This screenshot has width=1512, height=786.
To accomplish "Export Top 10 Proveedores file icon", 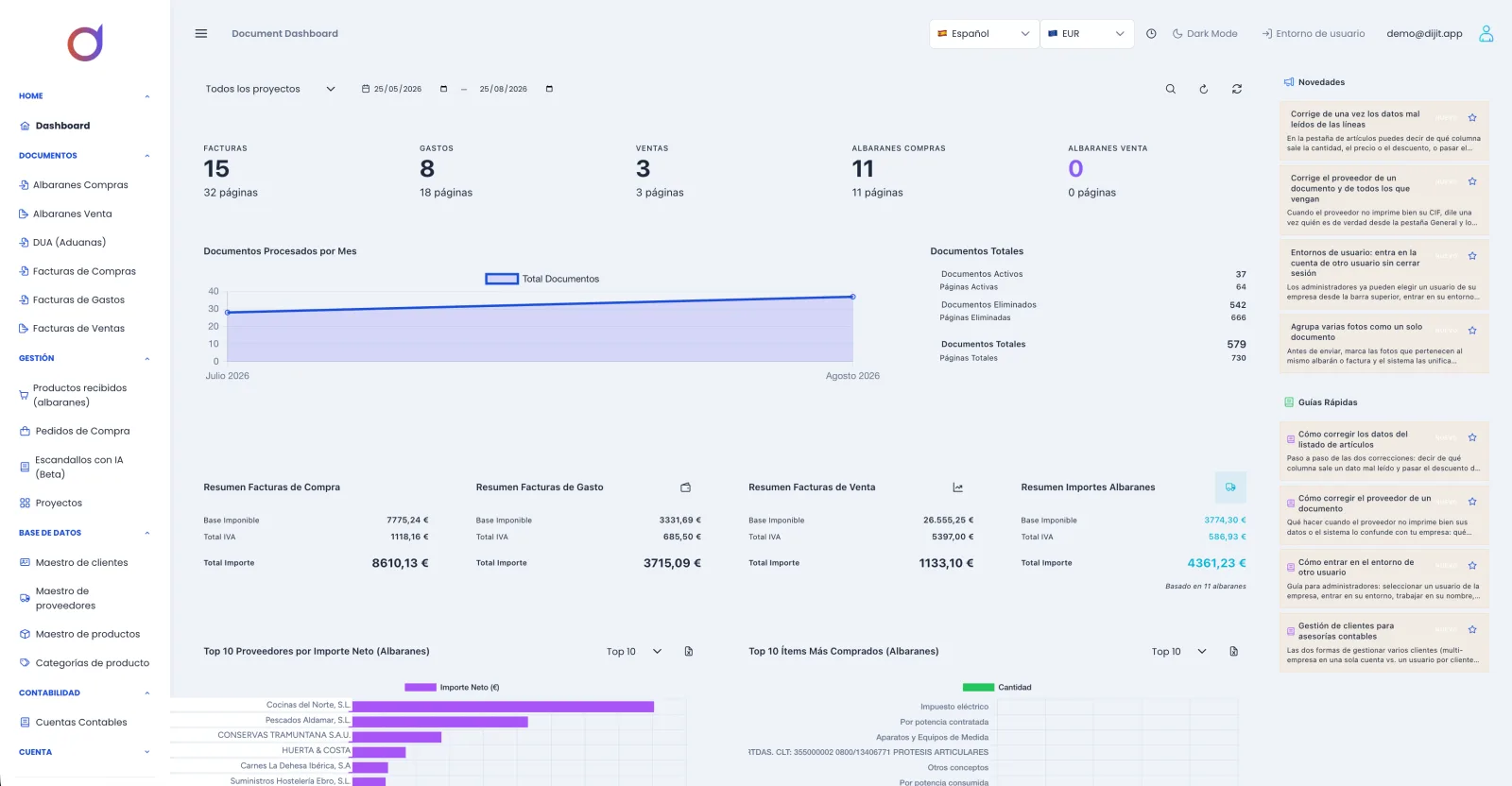I will click(689, 651).
